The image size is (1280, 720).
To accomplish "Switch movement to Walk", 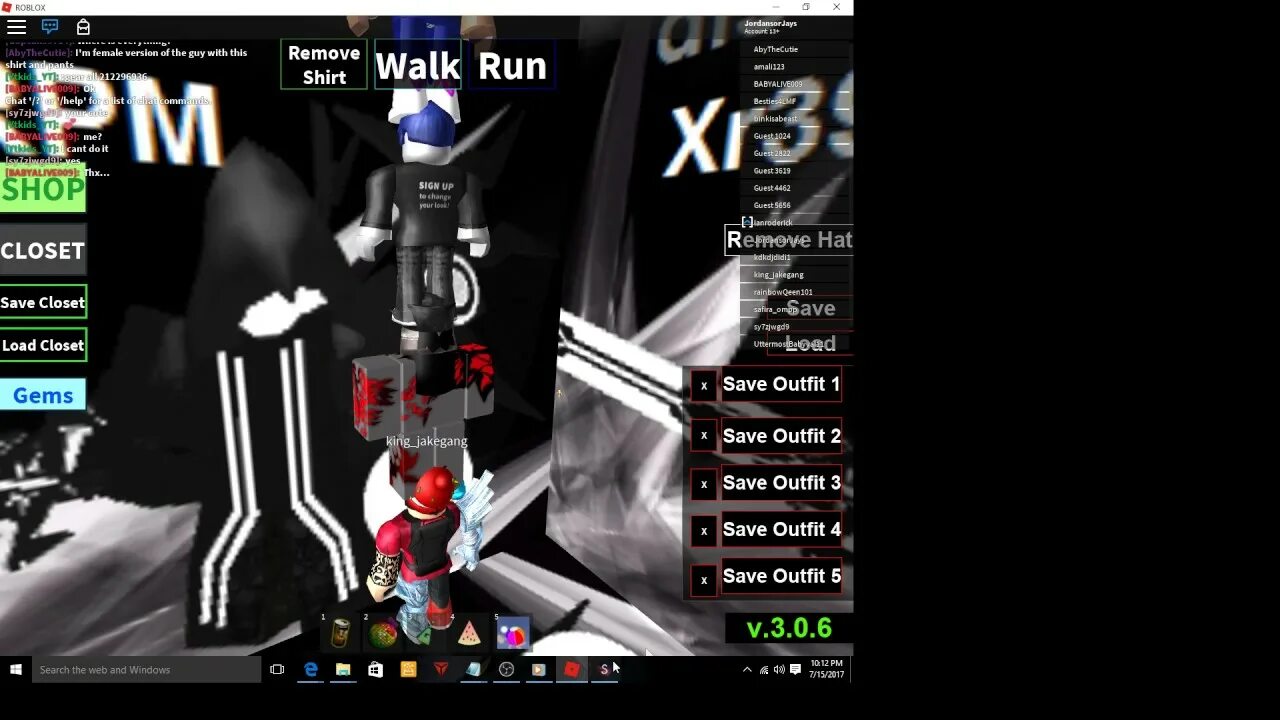I will coord(418,65).
